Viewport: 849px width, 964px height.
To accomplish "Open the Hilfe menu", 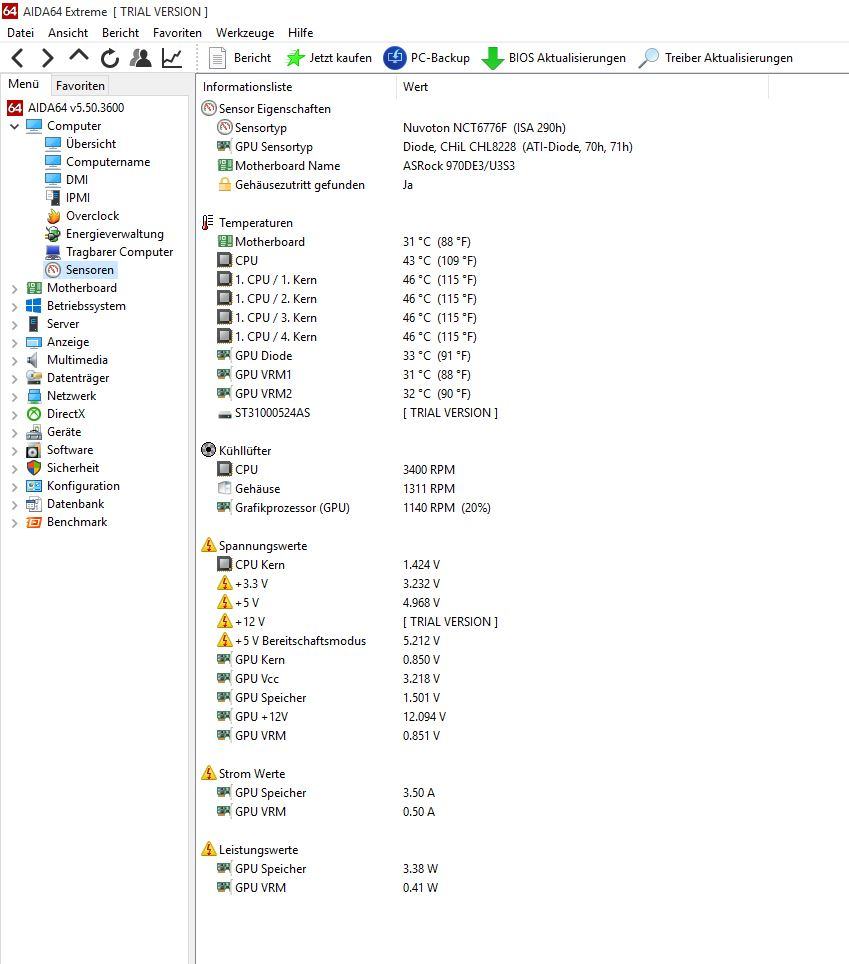I will (x=301, y=33).
